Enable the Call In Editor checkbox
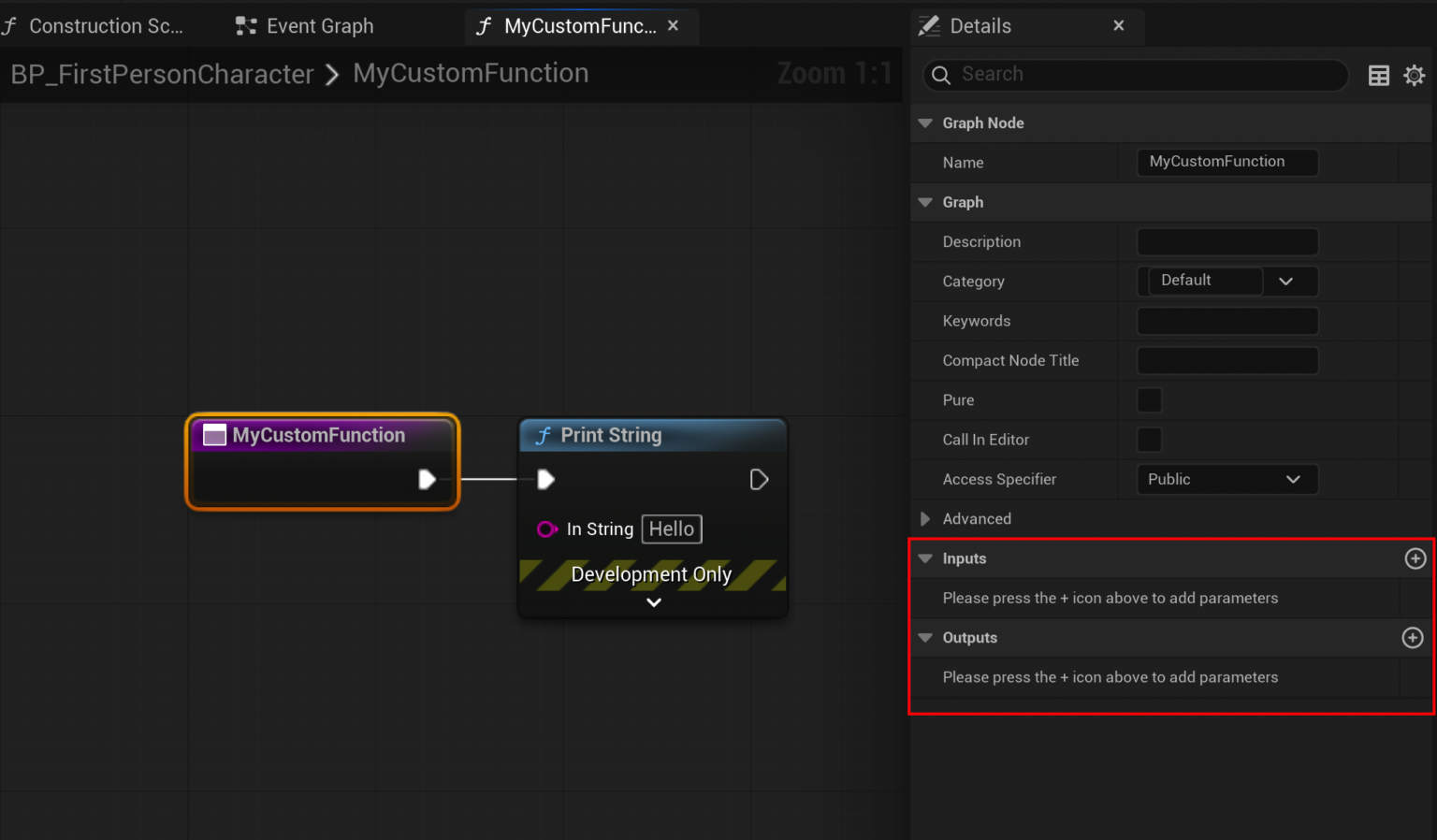Screen dimensions: 1437x840 tap(1149, 440)
